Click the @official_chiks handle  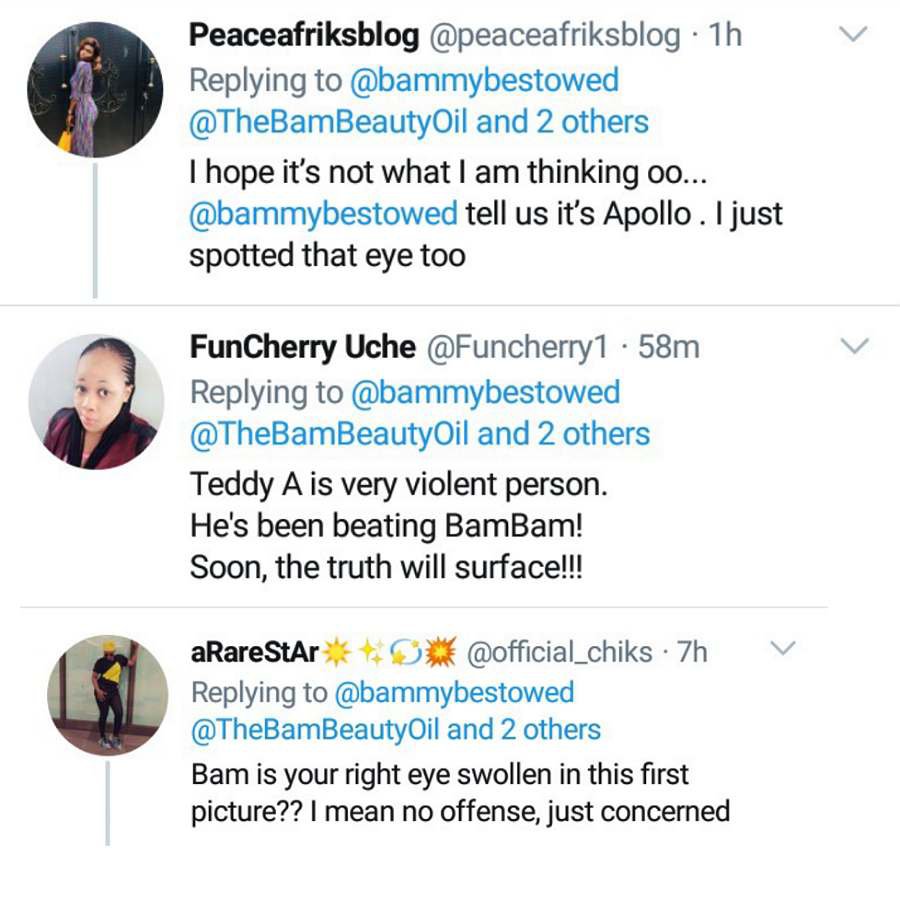coord(560,652)
